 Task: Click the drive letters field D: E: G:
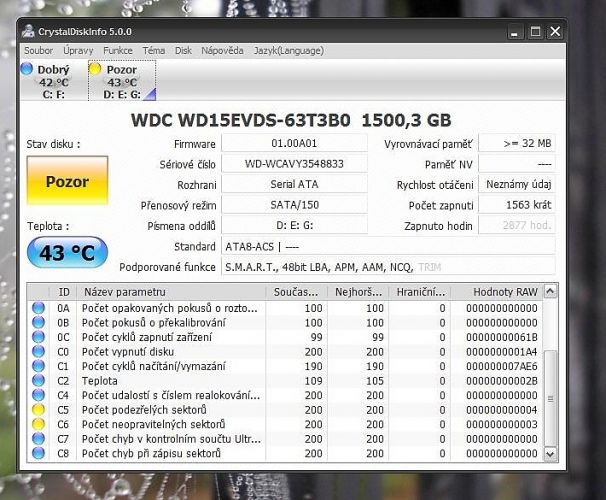coord(294,225)
